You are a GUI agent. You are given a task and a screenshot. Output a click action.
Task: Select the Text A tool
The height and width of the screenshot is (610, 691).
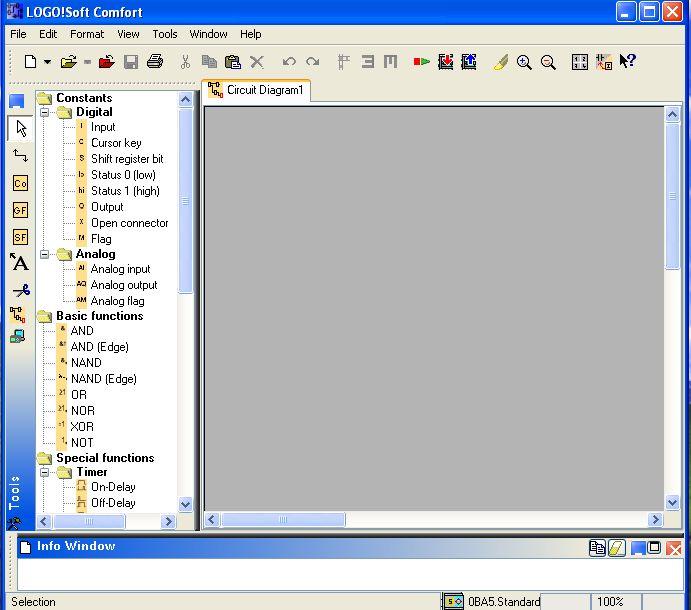pos(19,262)
